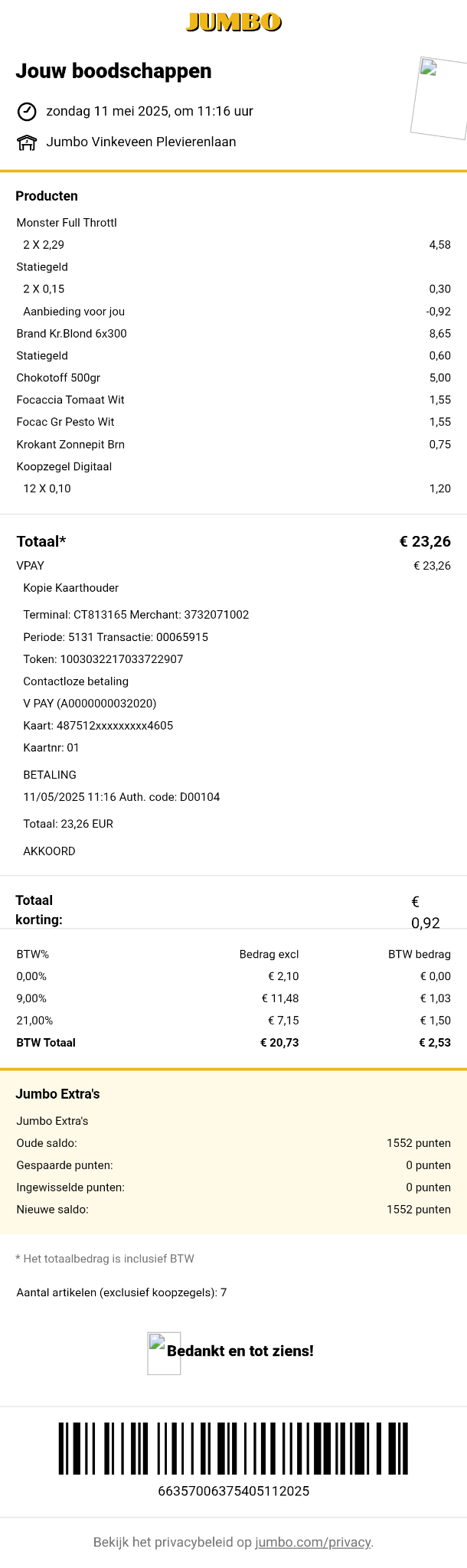Select the Brand Kr.Blond 6x300 item
Viewport: 467px width, 1568px height.
pyautogui.click(x=72, y=334)
